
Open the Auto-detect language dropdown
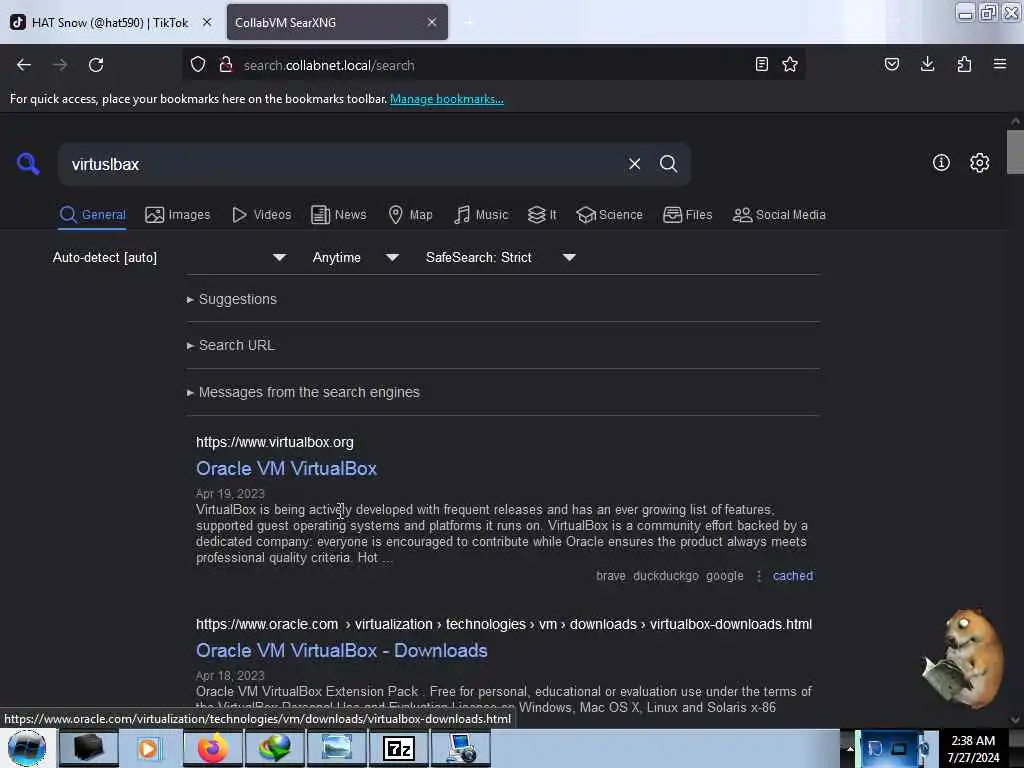(x=169, y=257)
